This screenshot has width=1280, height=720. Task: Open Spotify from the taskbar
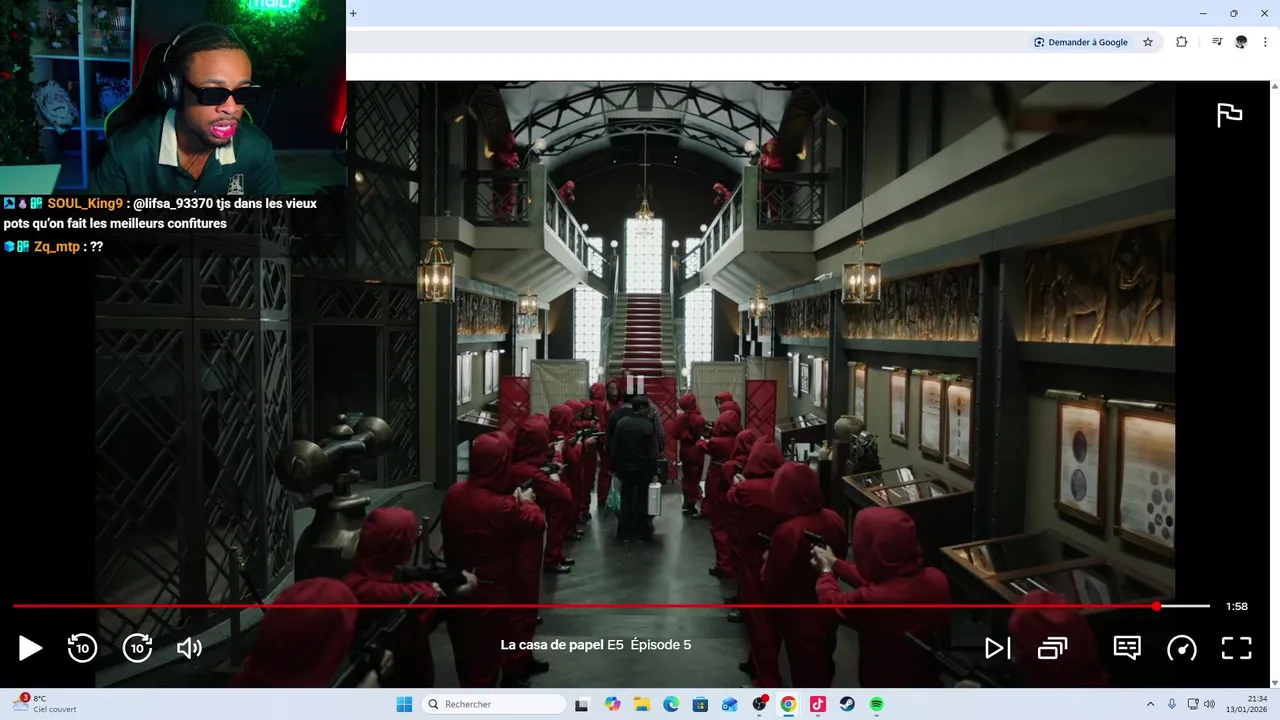[876, 704]
